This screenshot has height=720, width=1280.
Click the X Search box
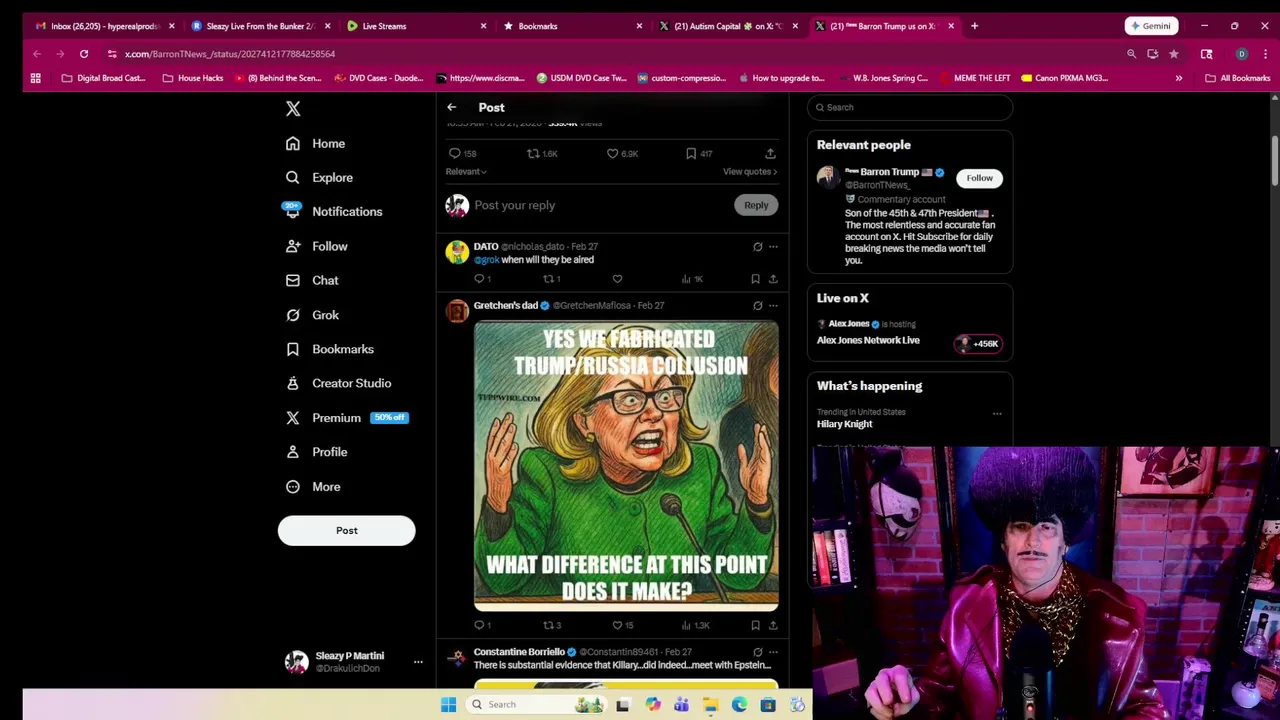(910, 107)
